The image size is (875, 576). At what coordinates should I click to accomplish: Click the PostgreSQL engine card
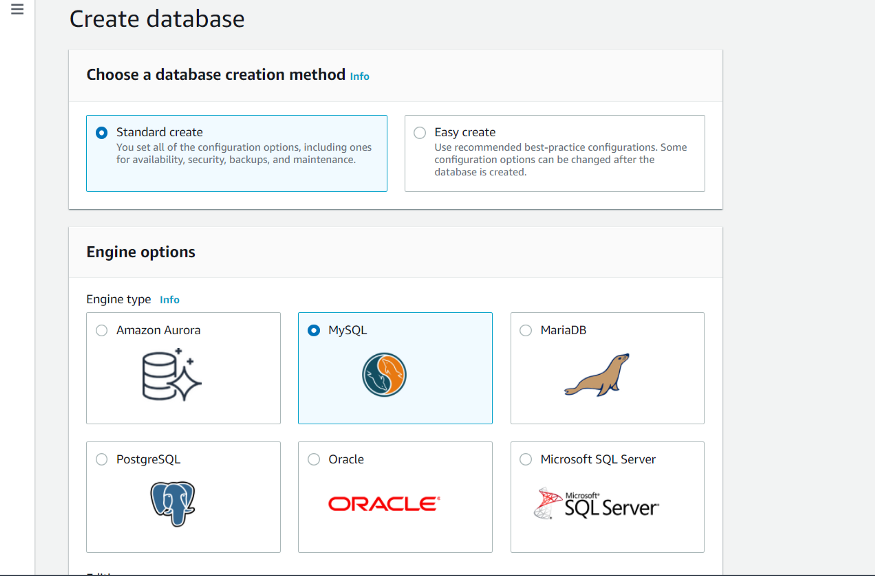[x=183, y=497]
